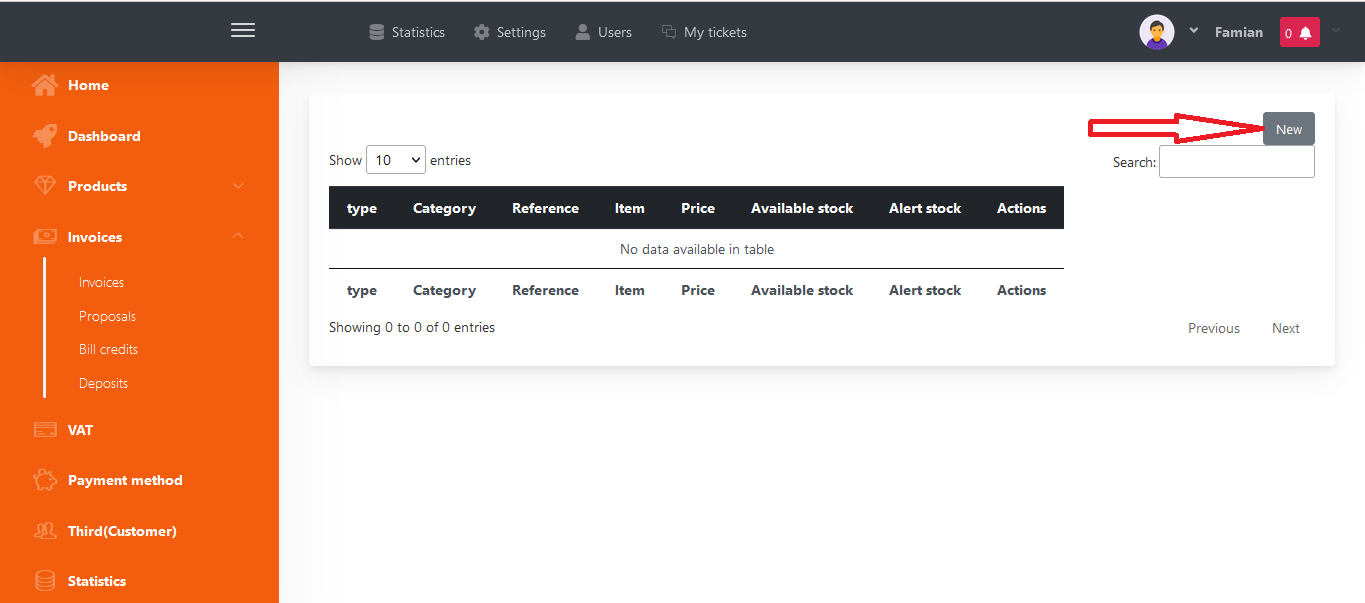Click the Home house icon in sidebar
Image resolution: width=1365 pixels, height=603 pixels.
click(44, 85)
